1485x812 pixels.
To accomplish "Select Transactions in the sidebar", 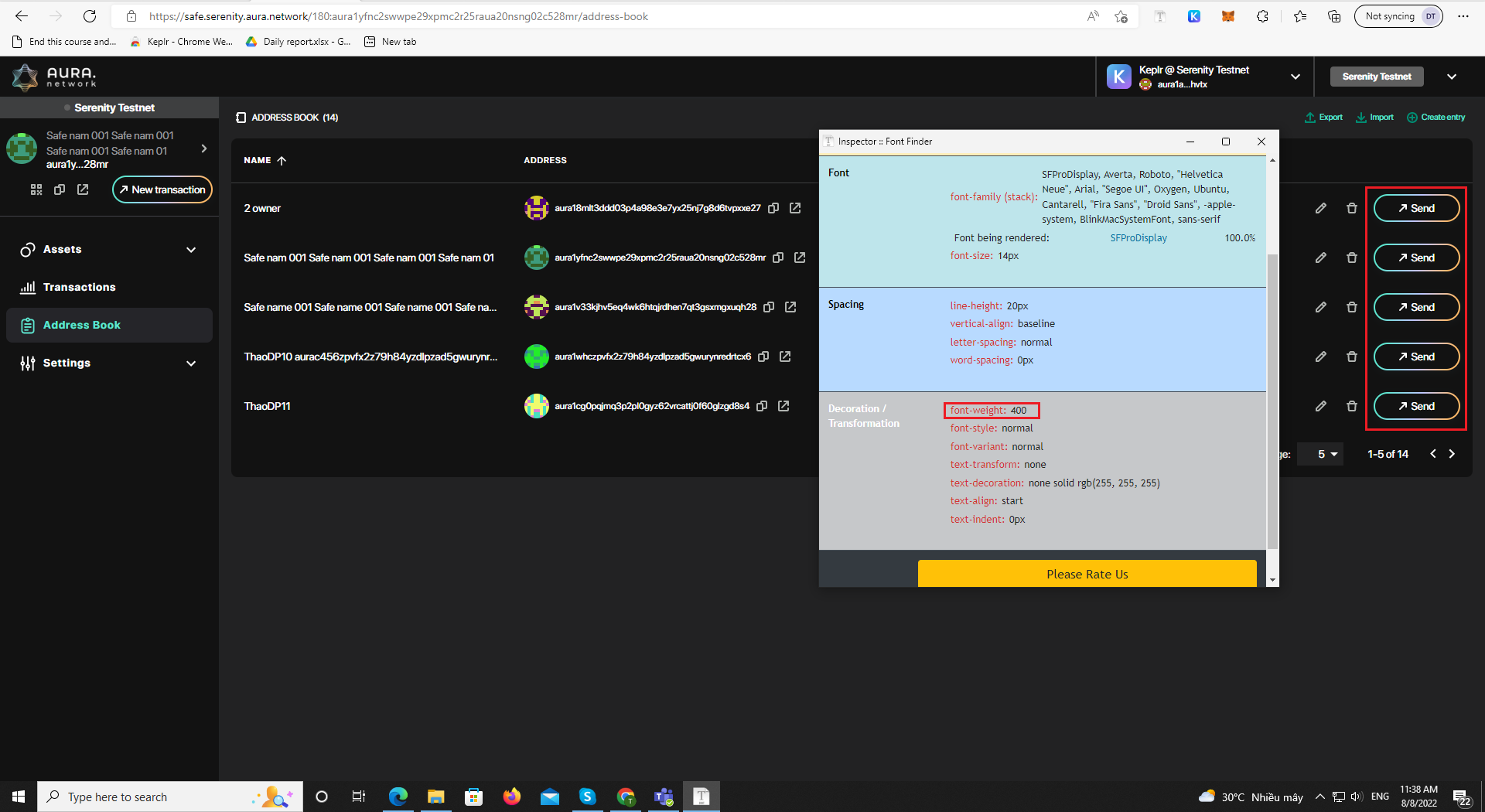I will (x=77, y=287).
